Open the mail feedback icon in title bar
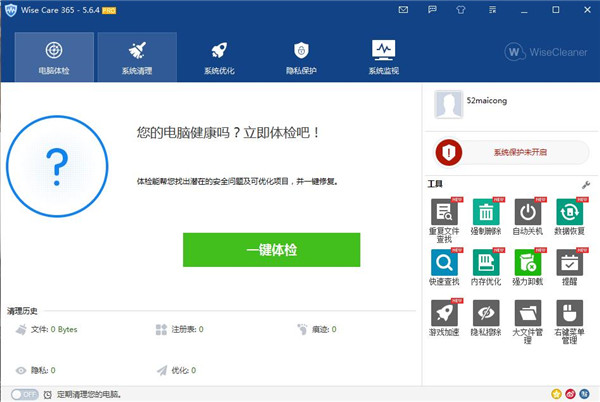The image size is (600, 402). 403,10
